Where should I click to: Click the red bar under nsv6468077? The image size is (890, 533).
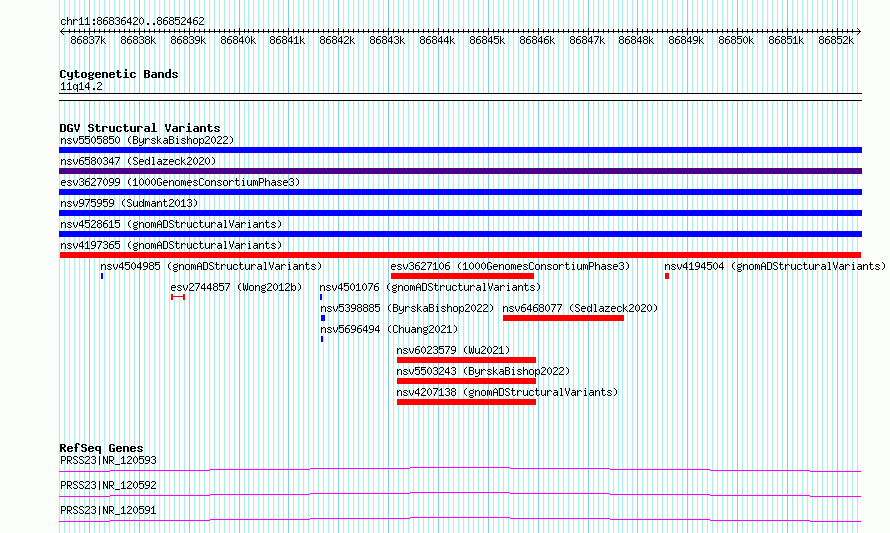563,318
